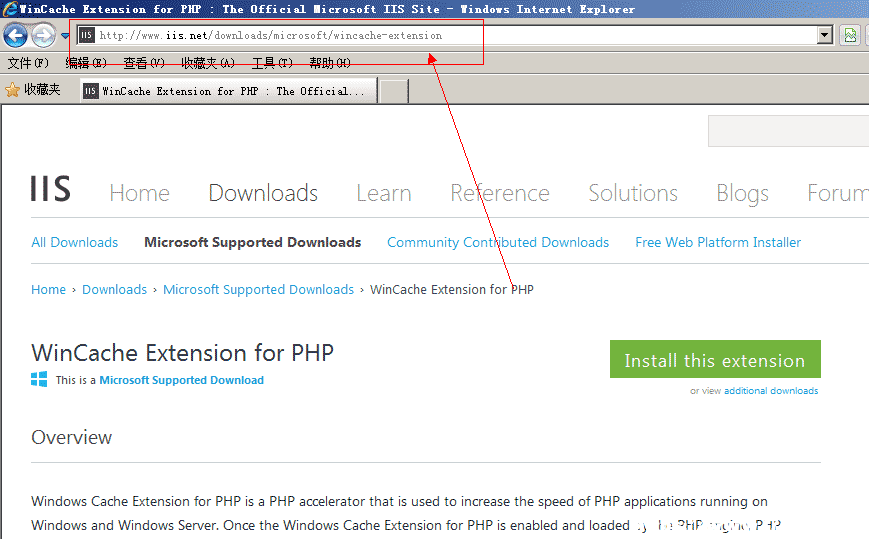Open the recent pages dropdown arrow
The image size is (869, 539).
65,36
